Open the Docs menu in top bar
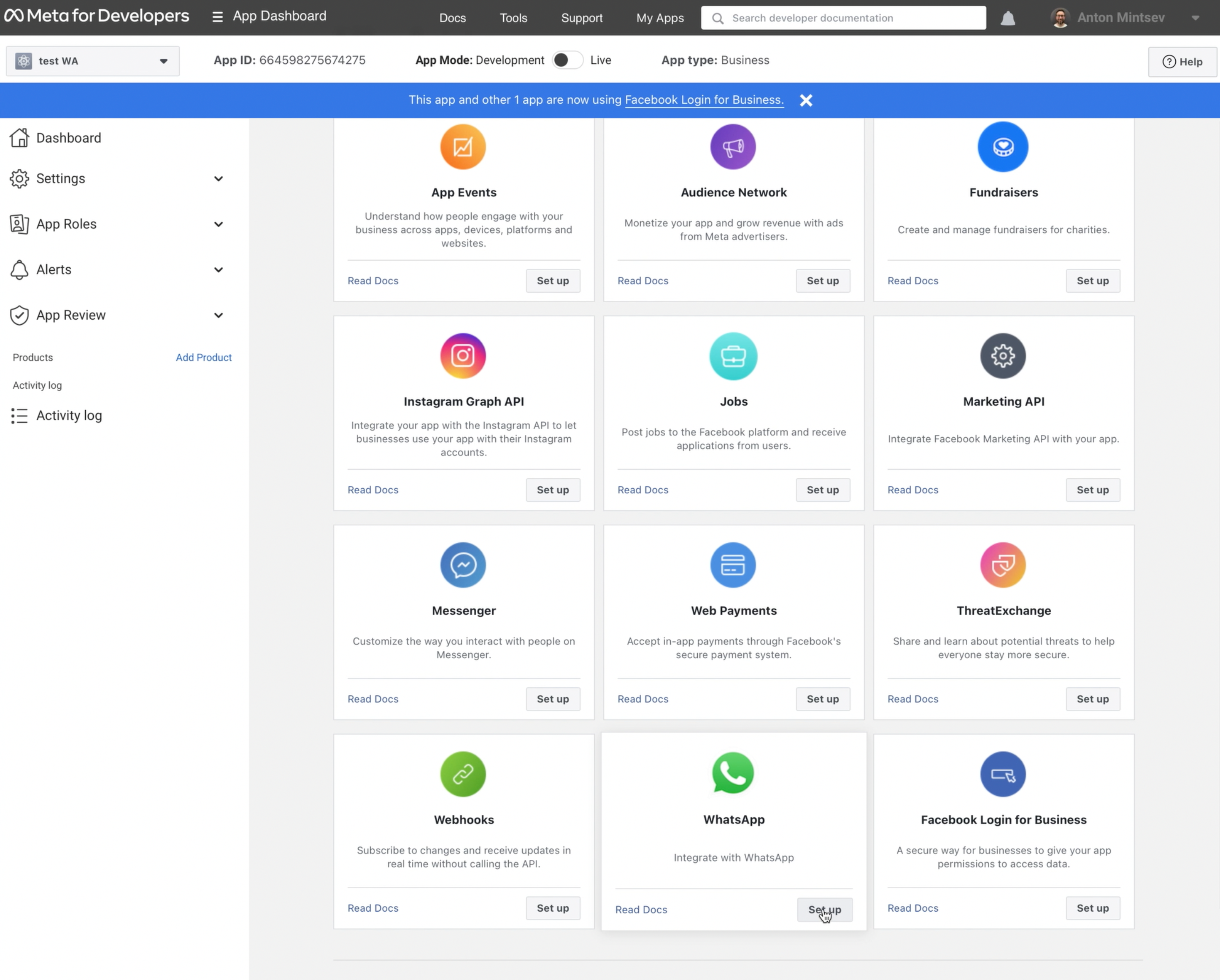The width and height of the screenshot is (1220, 980). [x=452, y=18]
